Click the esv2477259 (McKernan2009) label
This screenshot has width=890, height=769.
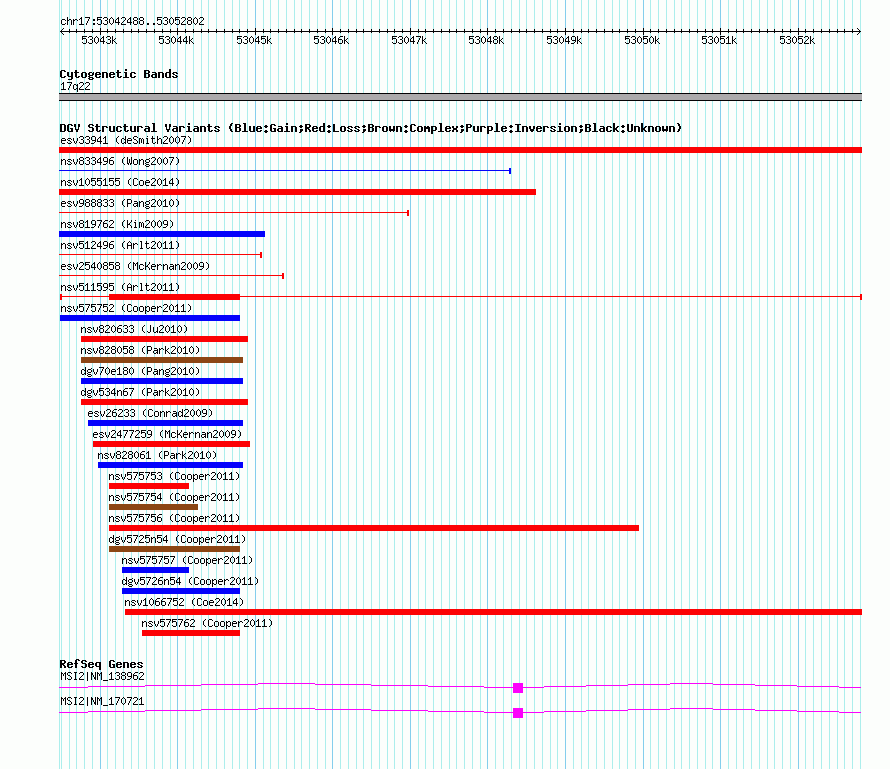[x=167, y=434]
